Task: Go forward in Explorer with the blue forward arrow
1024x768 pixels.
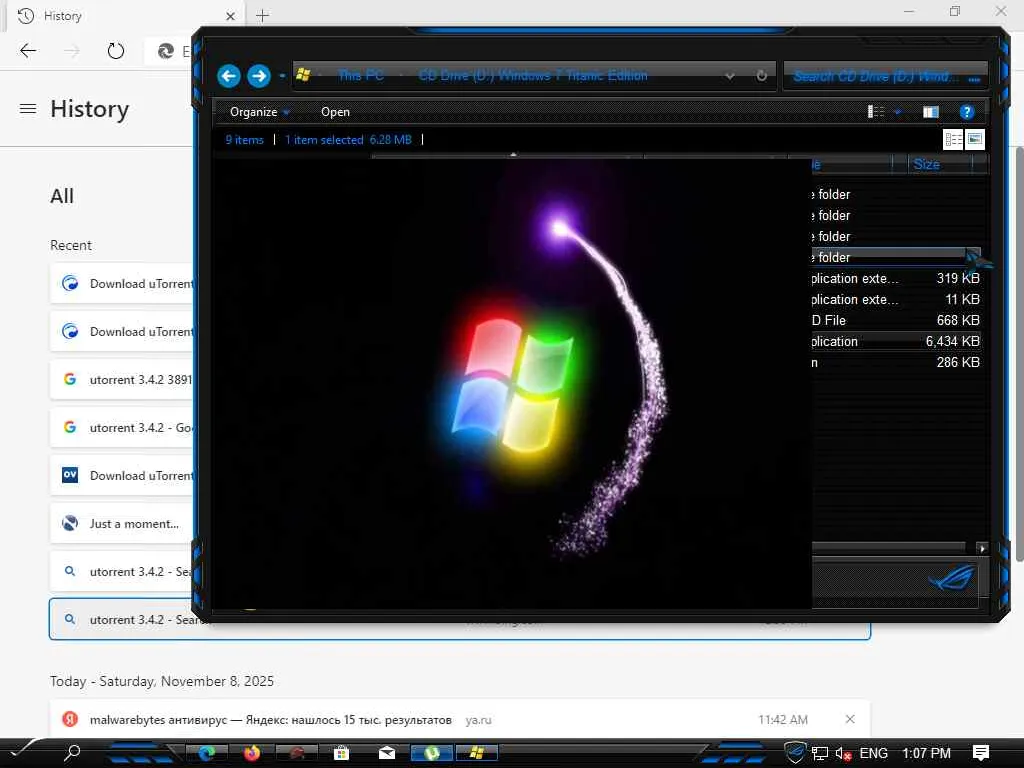Action: 259,76
